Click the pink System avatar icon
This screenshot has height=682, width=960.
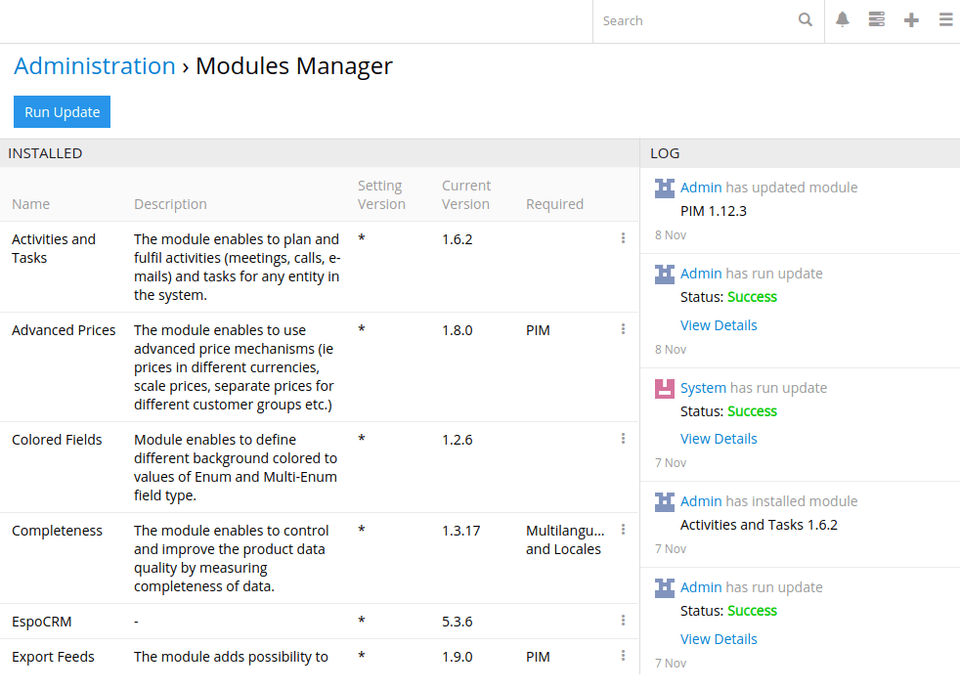pos(665,388)
